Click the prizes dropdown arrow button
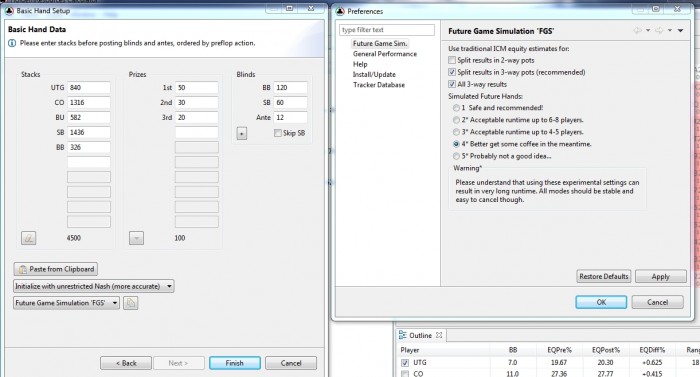This screenshot has width=700, height=377. click(136, 238)
